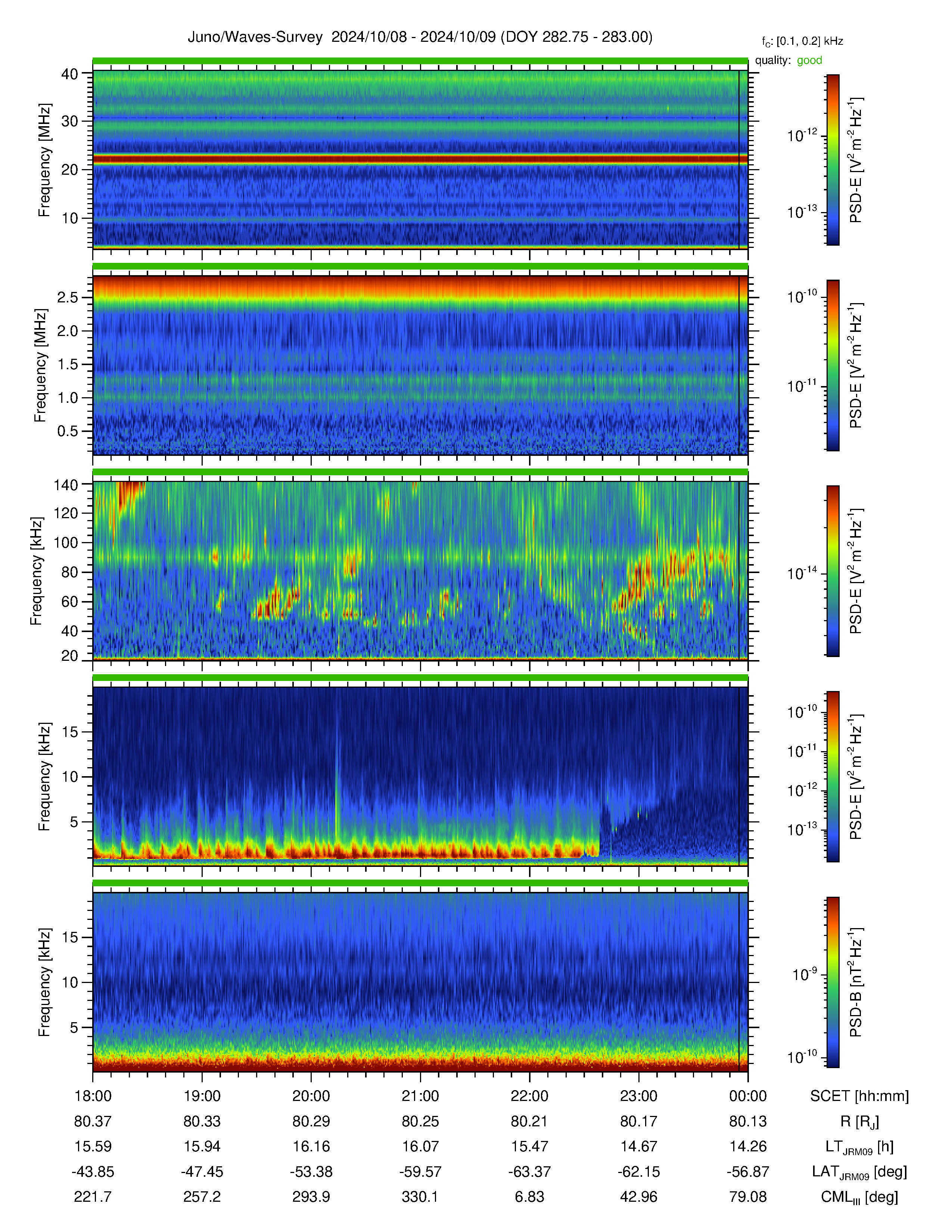
Task: Click the green 'good' quality label
Action: tap(809, 60)
